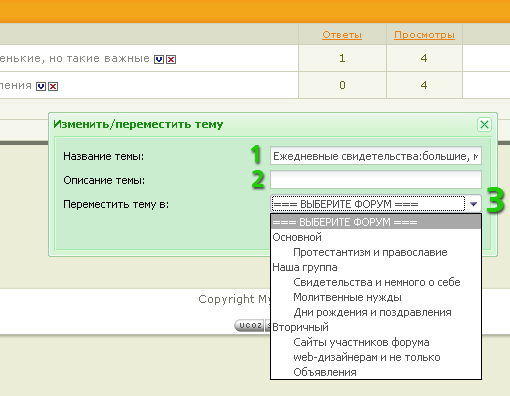Click the 'Название темы:' label

(104, 156)
